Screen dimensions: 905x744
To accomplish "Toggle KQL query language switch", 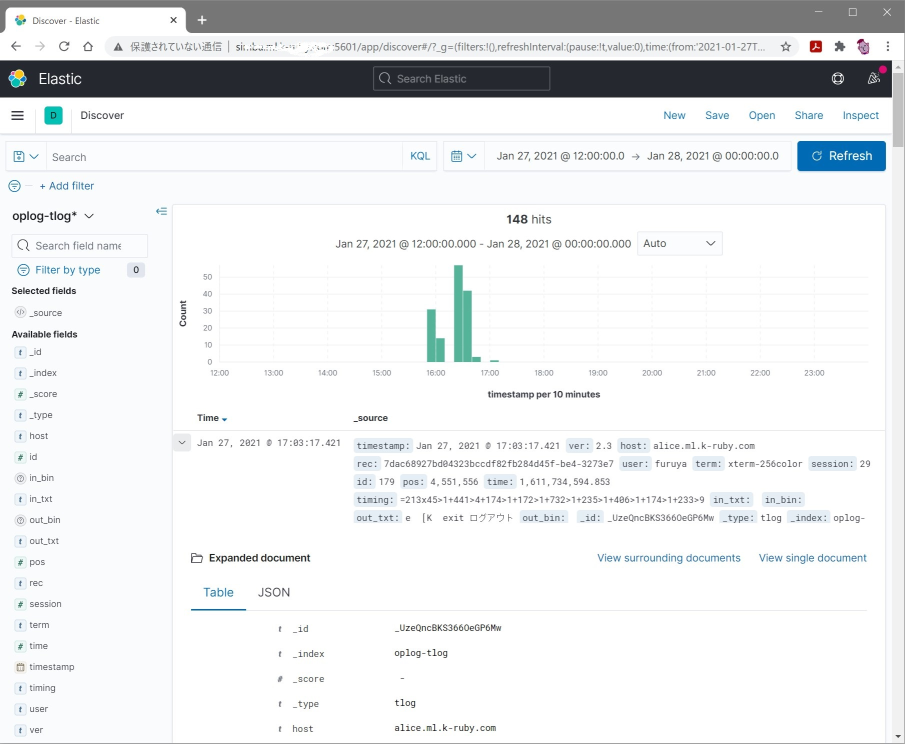I will (x=420, y=156).
